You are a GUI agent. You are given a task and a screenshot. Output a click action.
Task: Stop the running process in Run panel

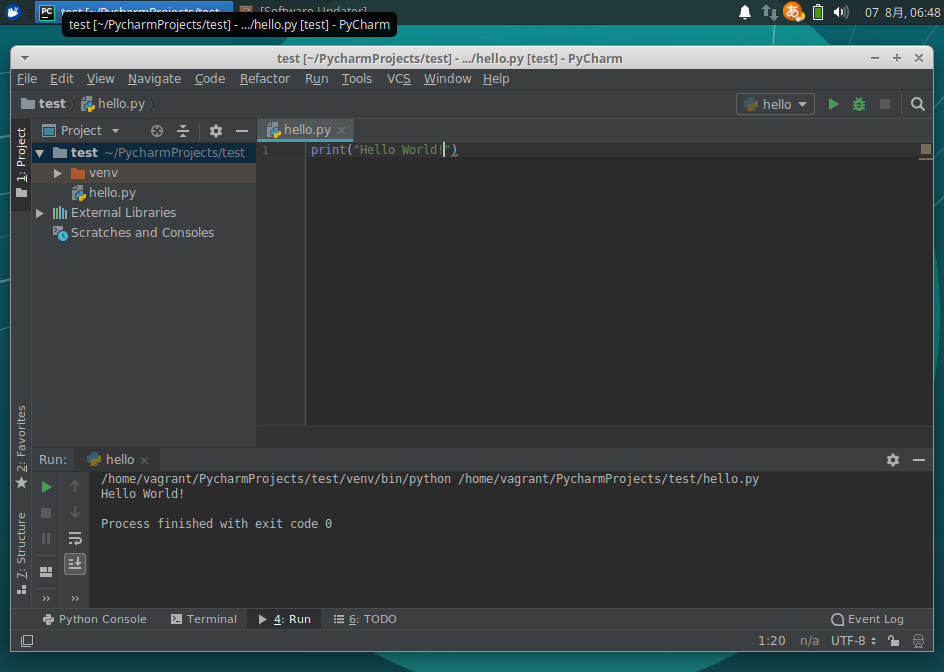(x=45, y=512)
